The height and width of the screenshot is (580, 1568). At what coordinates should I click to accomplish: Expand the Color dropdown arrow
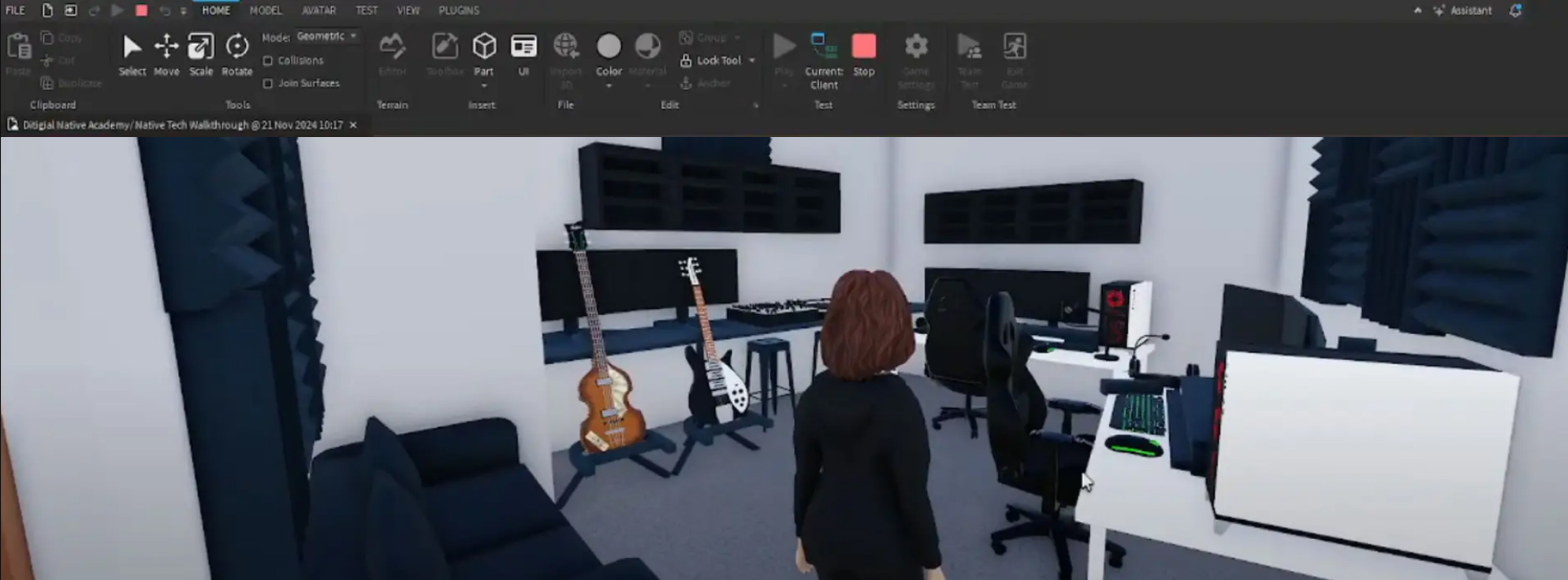[x=609, y=85]
